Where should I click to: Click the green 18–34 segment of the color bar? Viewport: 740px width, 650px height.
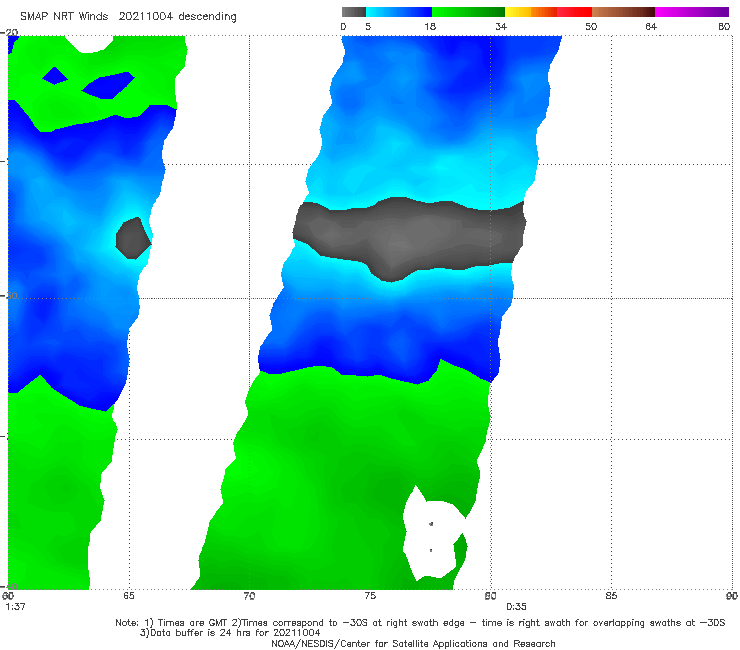pyautogui.click(x=468, y=12)
